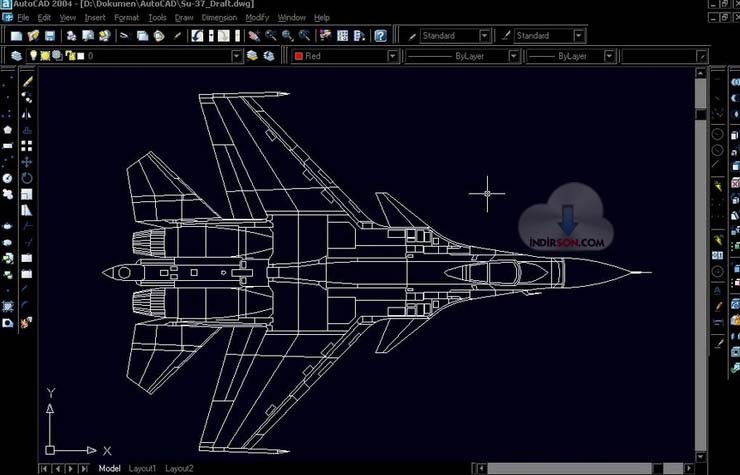This screenshot has width=740, height=475.
Task: Select the Match Properties brush icon
Action: click(177, 36)
